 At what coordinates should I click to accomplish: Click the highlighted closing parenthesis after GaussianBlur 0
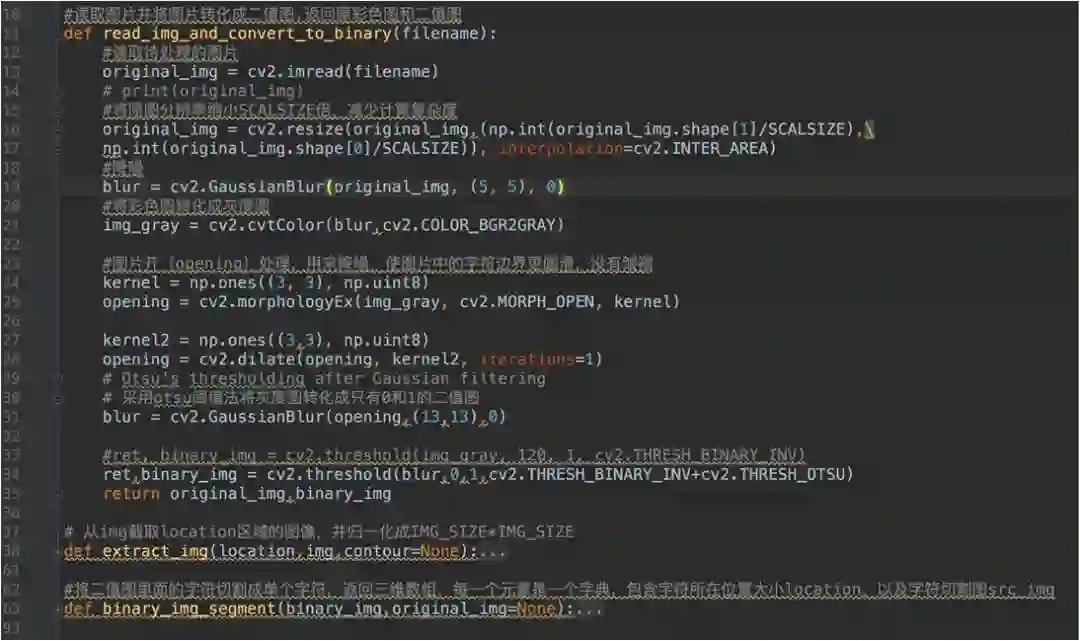point(561,187)
